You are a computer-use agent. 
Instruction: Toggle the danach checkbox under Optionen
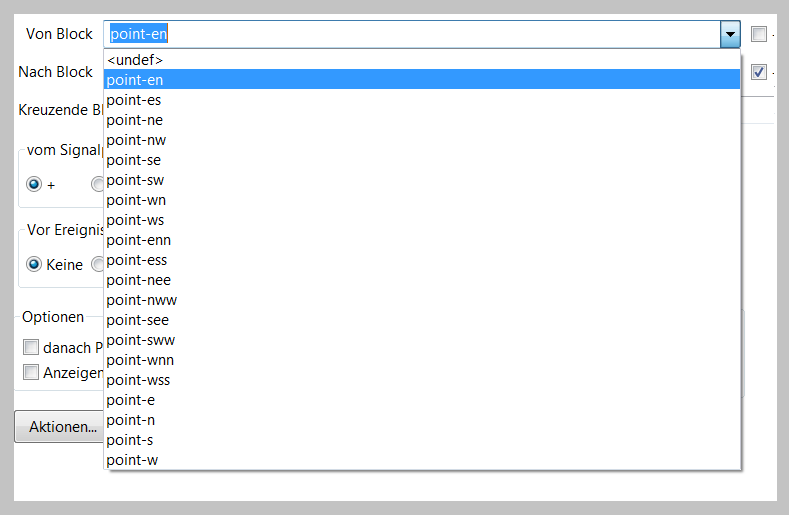31,348
